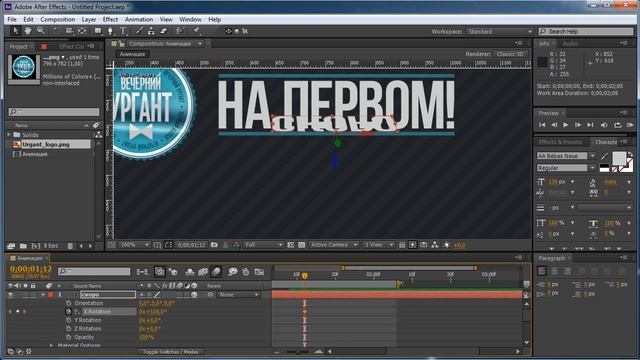This screenshot has width=640, height=360.
Task: Open the Workspace Standard dropdown
Action: [x=500, y=31]
